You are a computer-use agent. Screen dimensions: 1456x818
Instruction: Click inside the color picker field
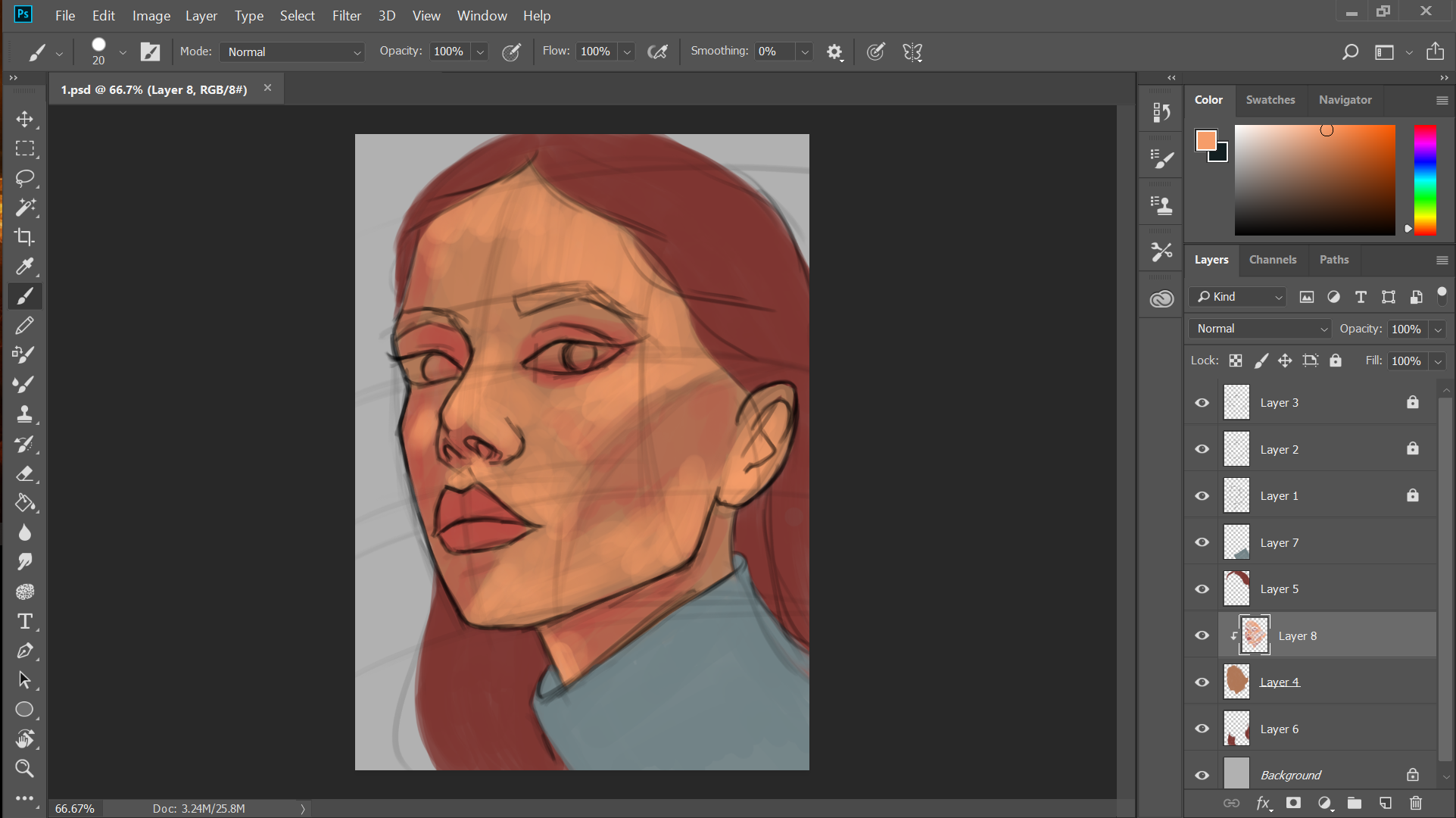click(1314, 180)
